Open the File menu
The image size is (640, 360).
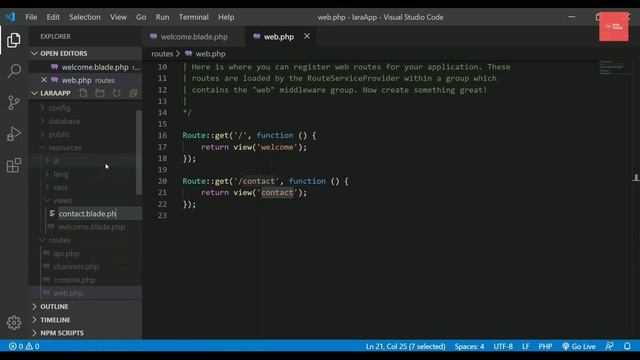31,17
